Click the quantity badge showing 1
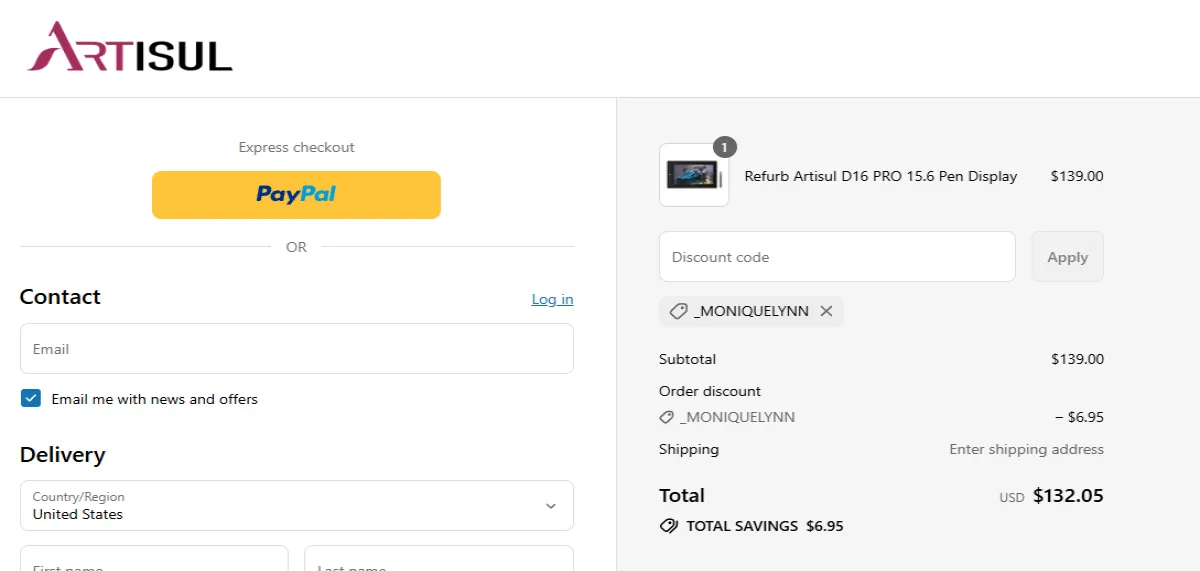Screen dimensions: 1200x571 click(x=725, y=147)
